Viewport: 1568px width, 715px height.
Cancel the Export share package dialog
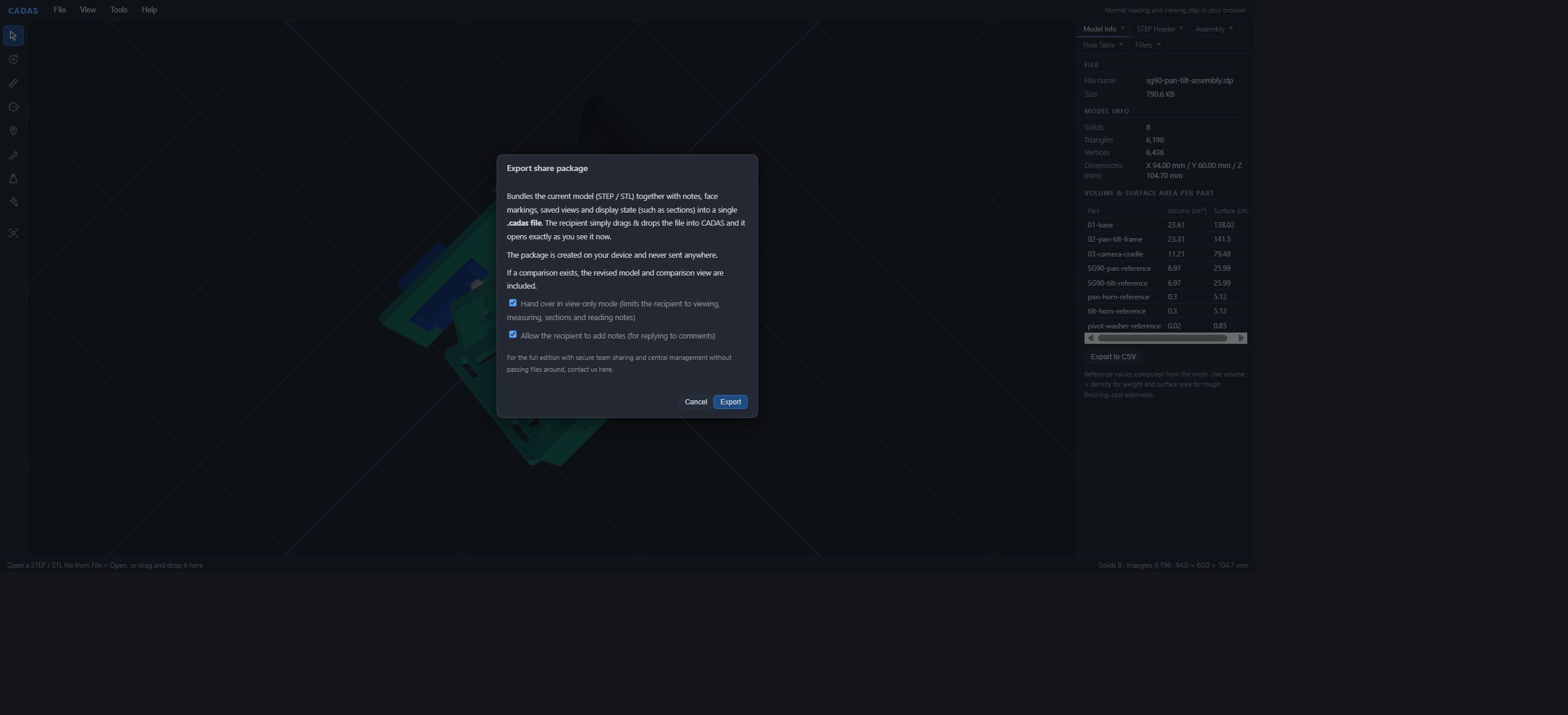pyautogui.click(x=696, y=402)
